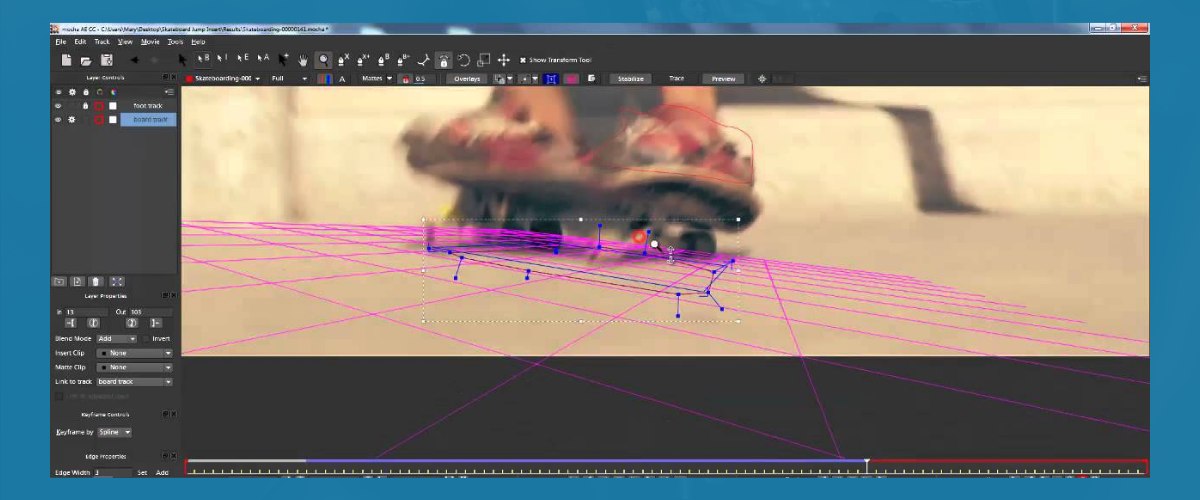The width and height of the screenshot is (1200, 500).
Task: Expand the Link to track dropdown
Action: pyautogui.click(x=134, y=381)
